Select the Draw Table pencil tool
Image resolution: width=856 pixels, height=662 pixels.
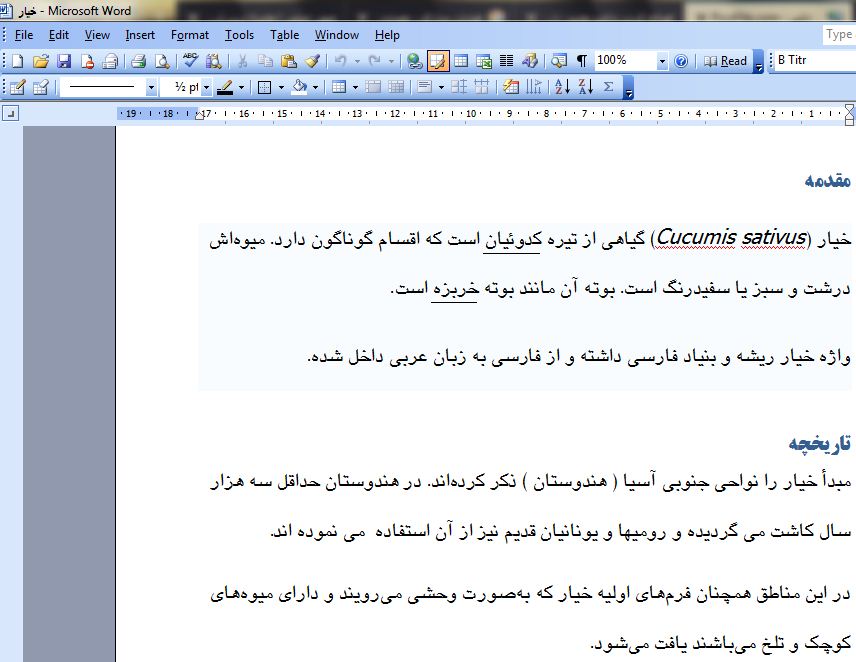tap(17, 87)
